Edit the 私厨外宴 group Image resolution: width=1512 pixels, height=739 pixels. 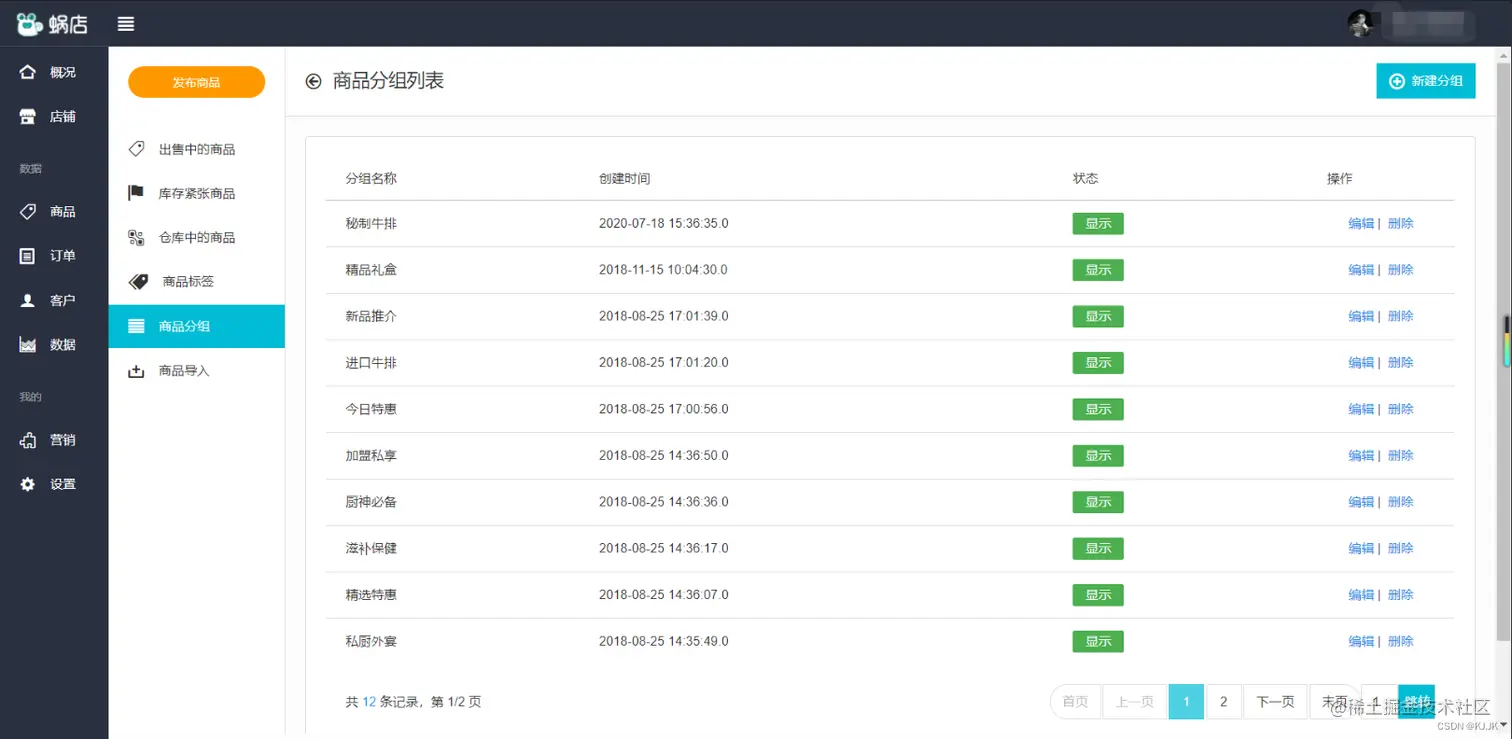pos(1361,641)
